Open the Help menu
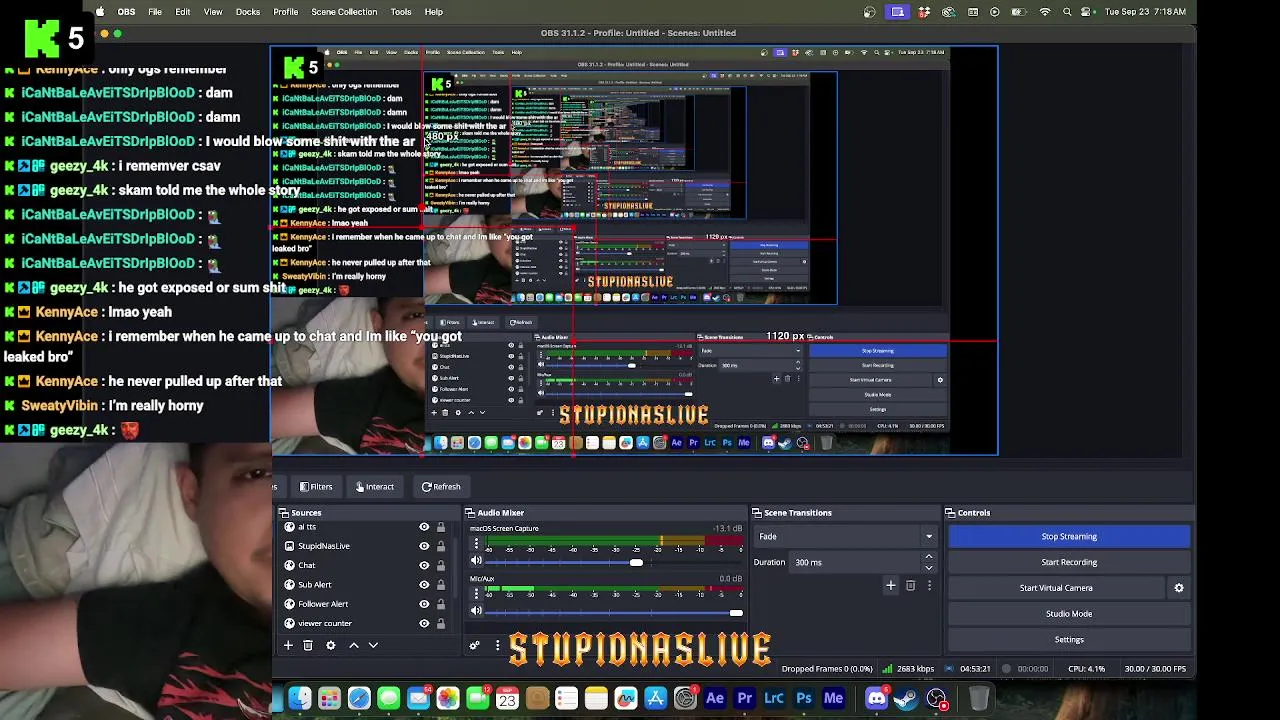Viewport: 1280px width, 720px height. [x=434, y=12]
